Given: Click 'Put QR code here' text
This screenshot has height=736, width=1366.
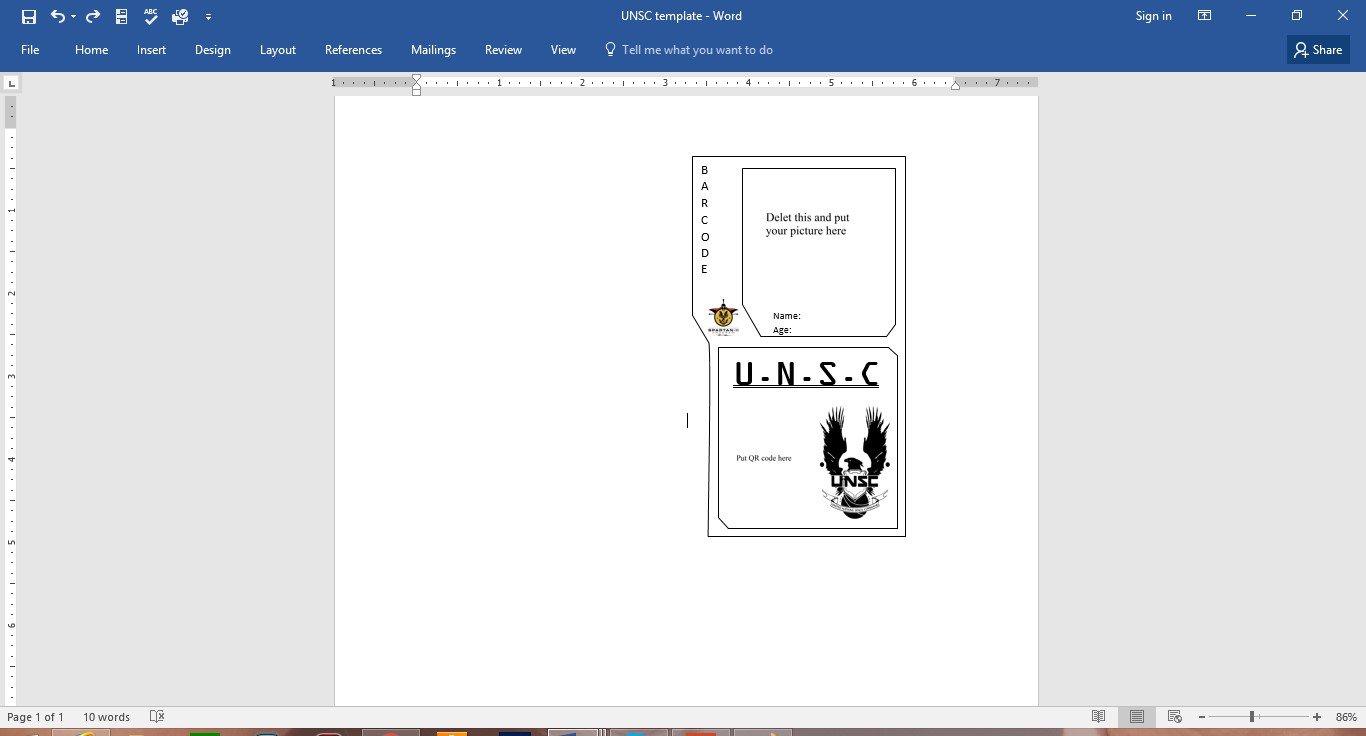Looking at the screenshot, I should (x=764, y=458).
